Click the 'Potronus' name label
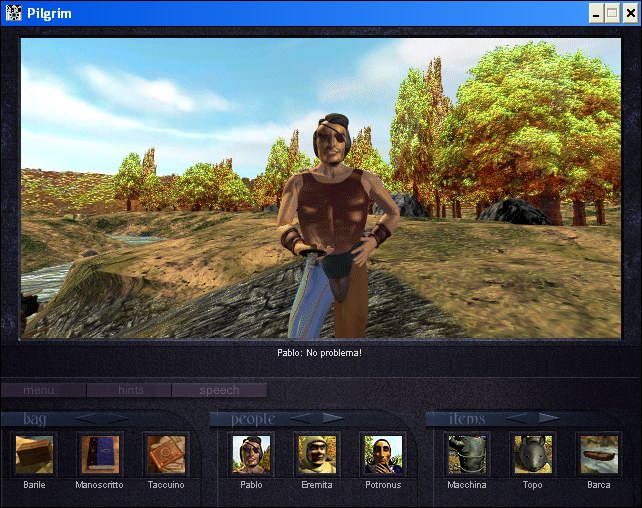 (x=383, y=485)
